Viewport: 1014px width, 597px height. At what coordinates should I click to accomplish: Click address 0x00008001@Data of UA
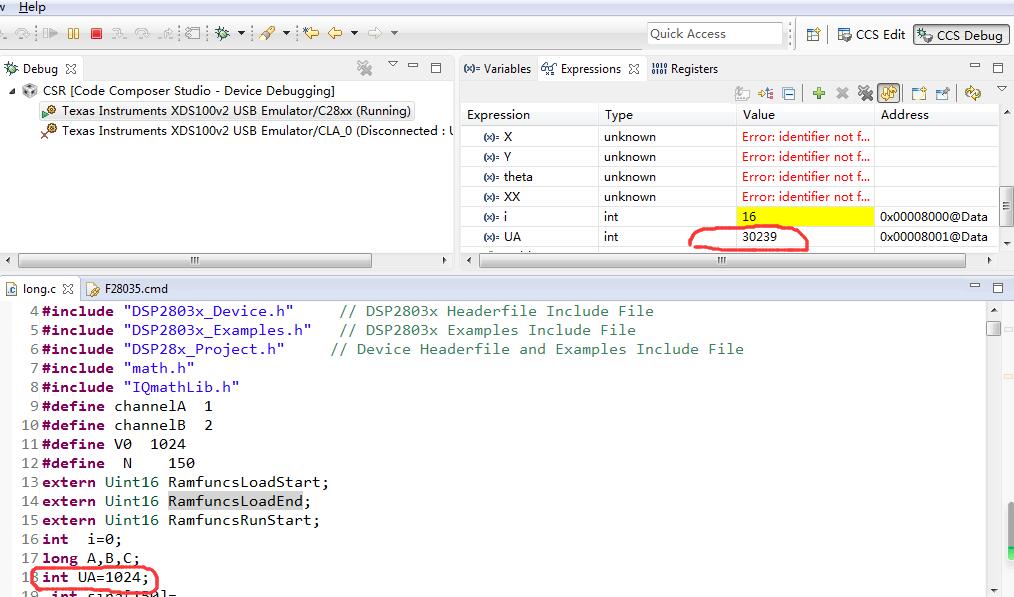[933, 237]
